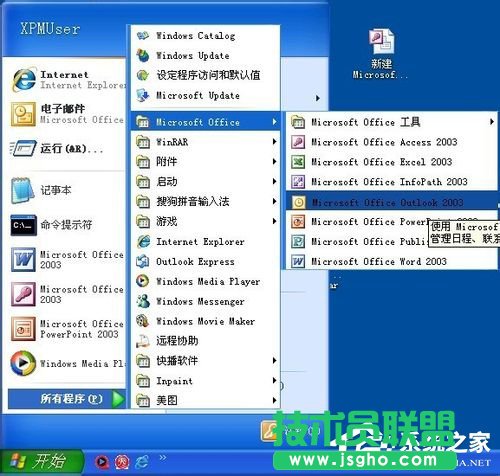The height and width of the screenshot is (476, 500).
Task: Select Microsoft Office Outlook 2003 entry
Action: pyautogui.click(x=392, y=202)
